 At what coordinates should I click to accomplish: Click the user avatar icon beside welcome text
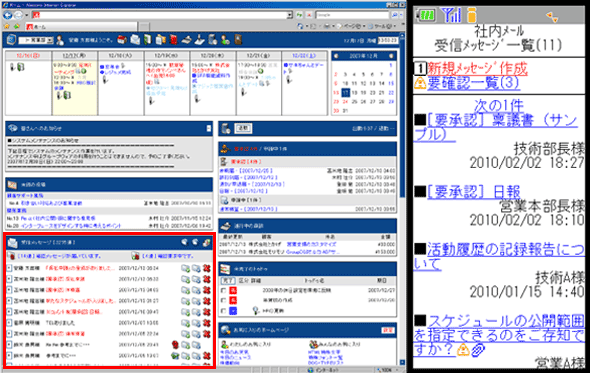pyautogui.click(x=60, y=40)
